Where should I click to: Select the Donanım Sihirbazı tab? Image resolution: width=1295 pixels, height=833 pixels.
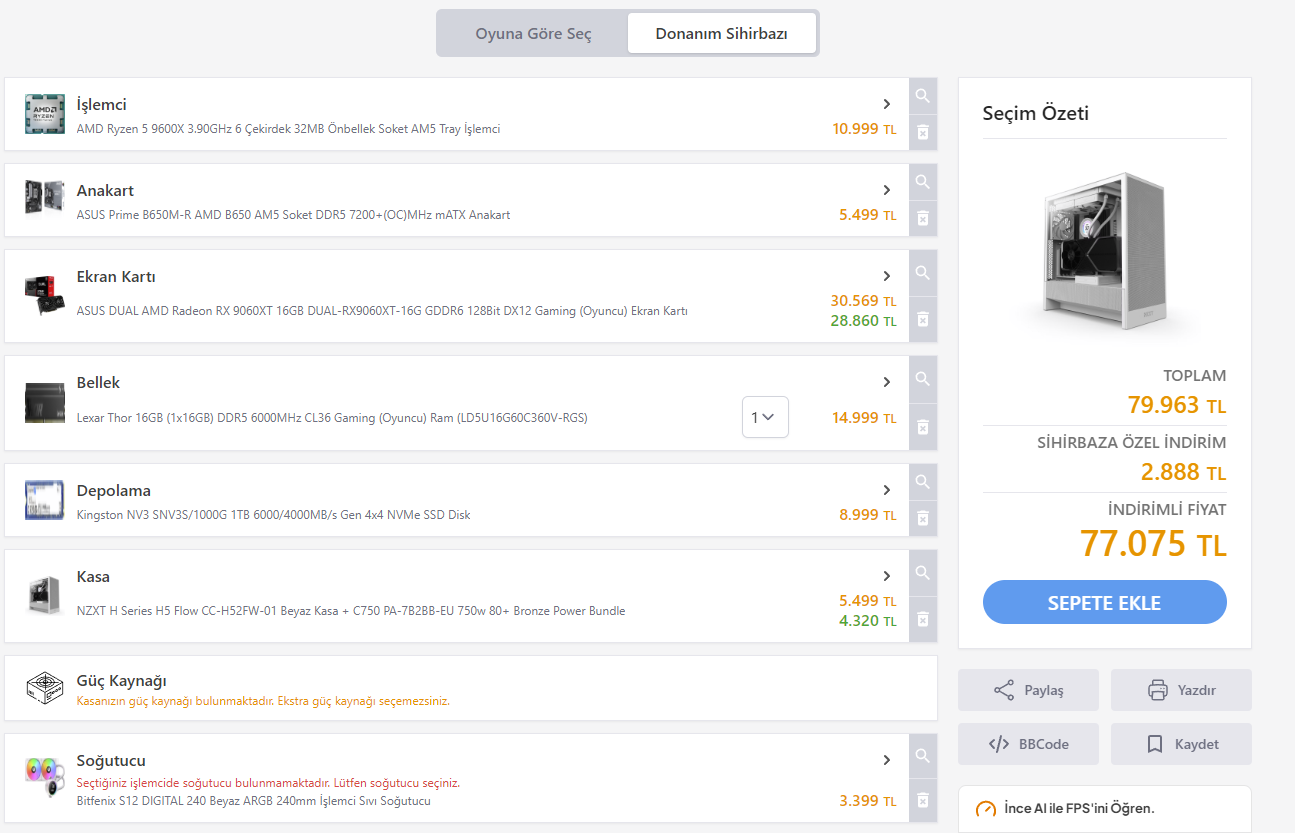pos(722,34)
